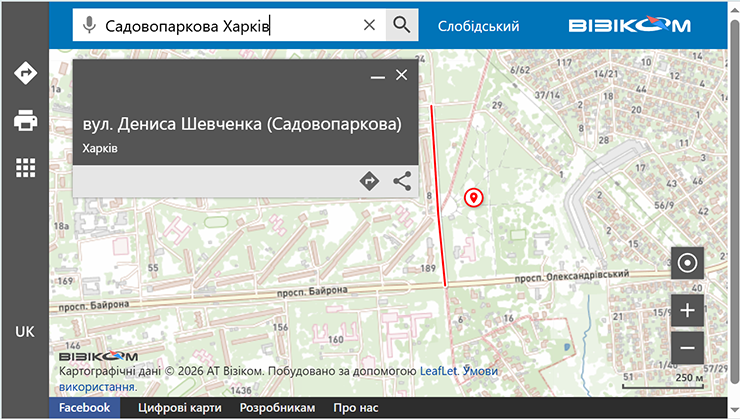Open Про нас footer item
This screenshot has height=419, width=740.
[x=355, y=408]
